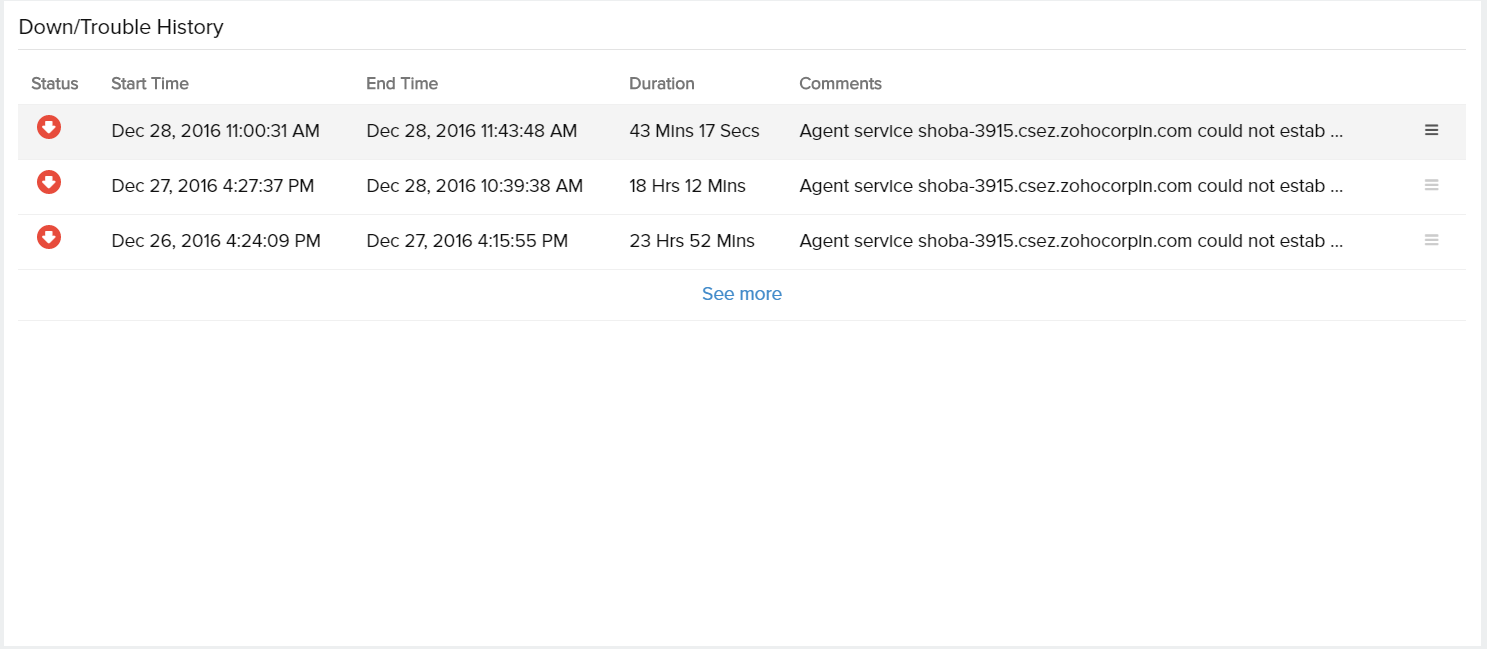Click start time Dec 28, 2016 11:00:31 AM

(x=215, y=131)
